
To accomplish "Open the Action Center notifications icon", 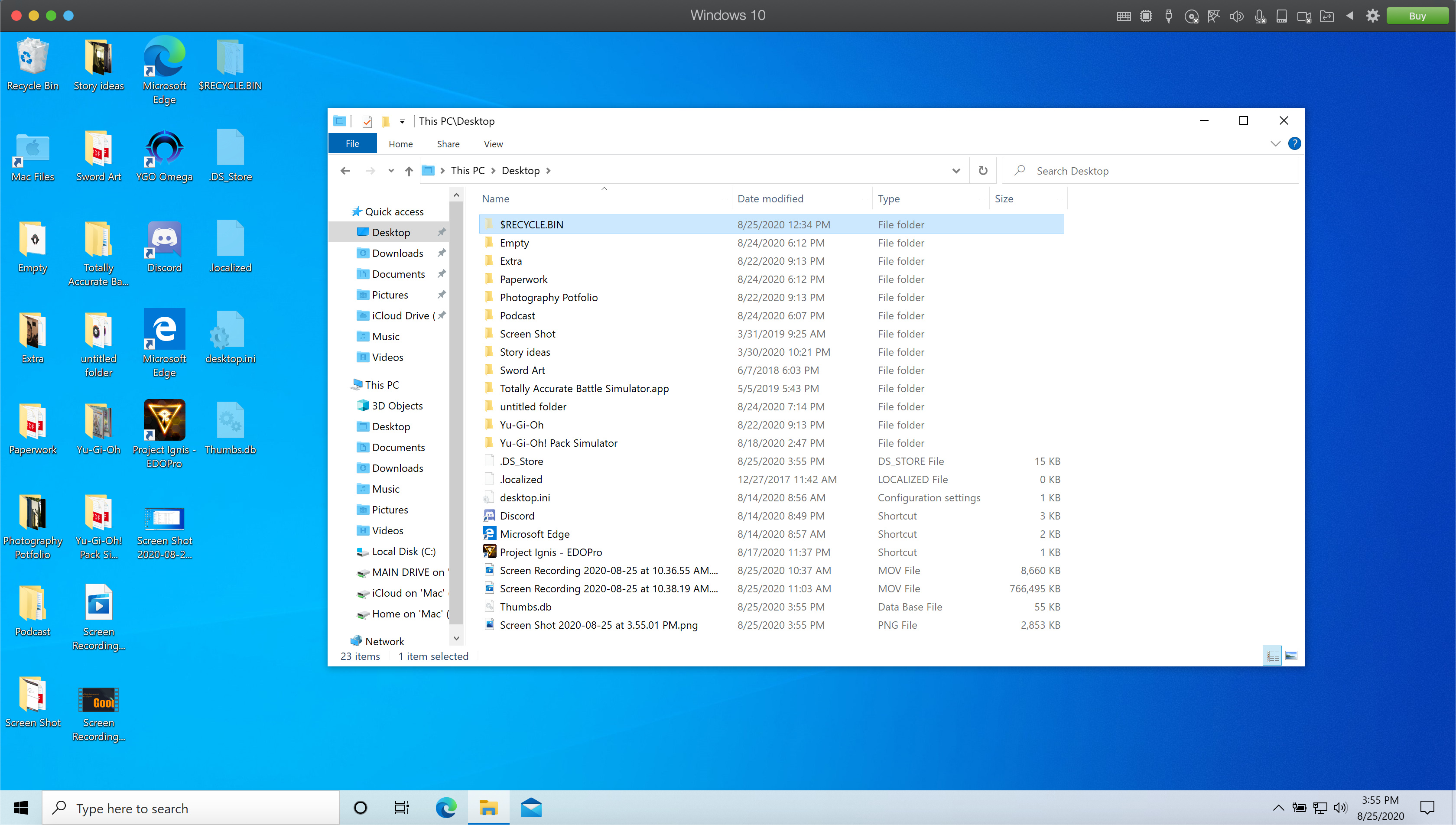I will coord(1427,807).
